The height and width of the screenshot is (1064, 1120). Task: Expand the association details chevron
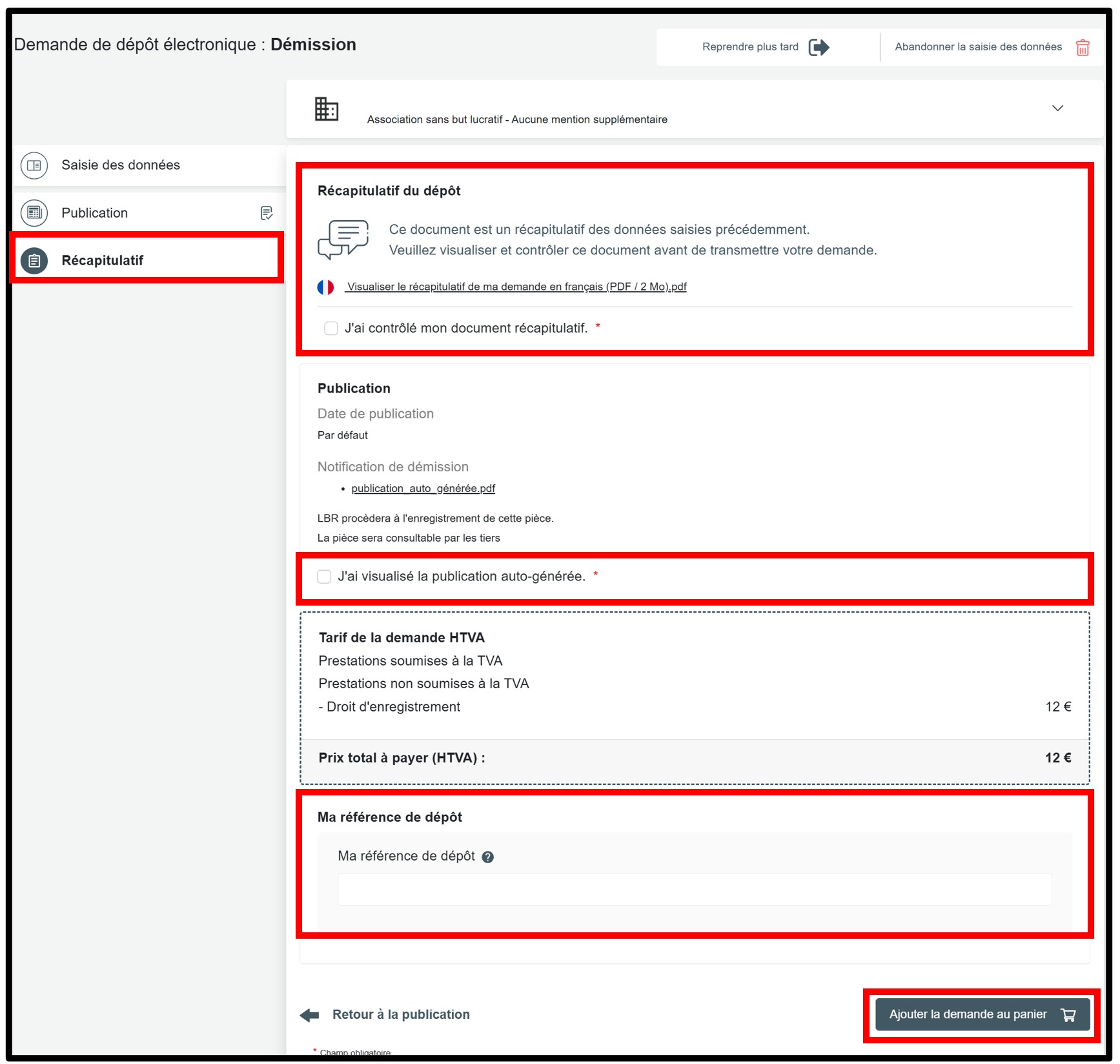1057,108
